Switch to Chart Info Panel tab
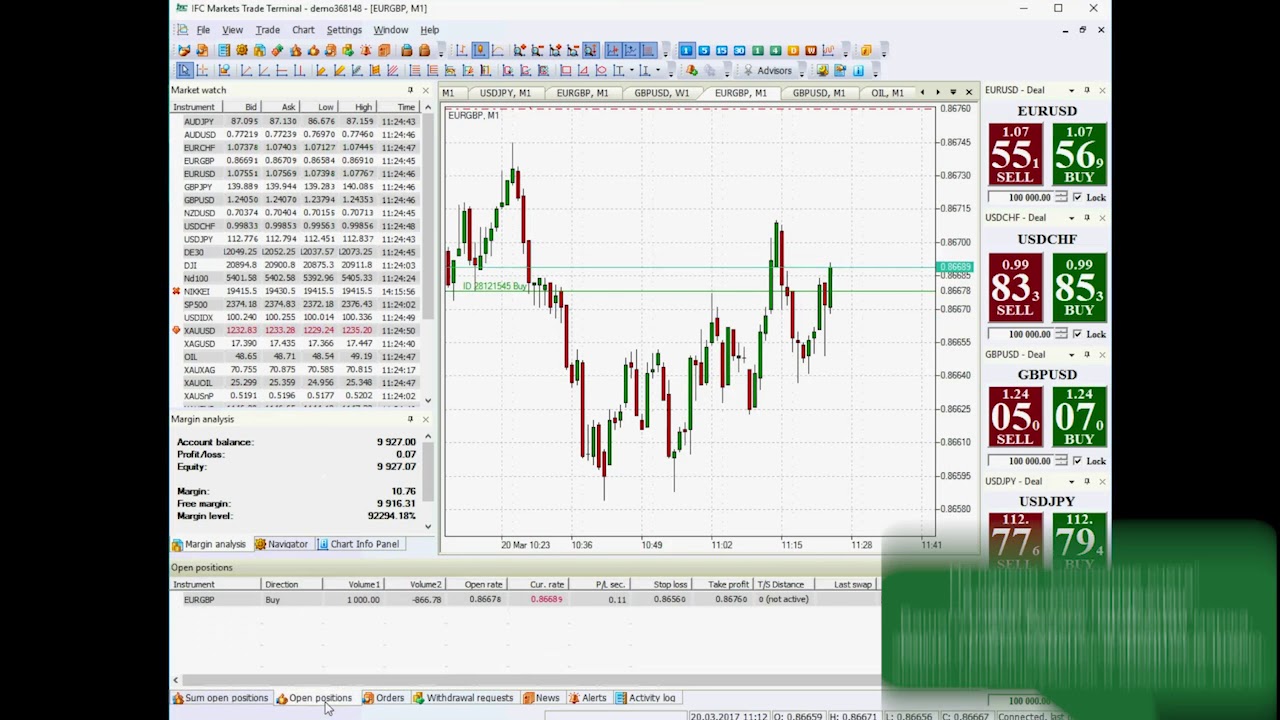This screenshot has width=1280, height=720. pos(358,544)
